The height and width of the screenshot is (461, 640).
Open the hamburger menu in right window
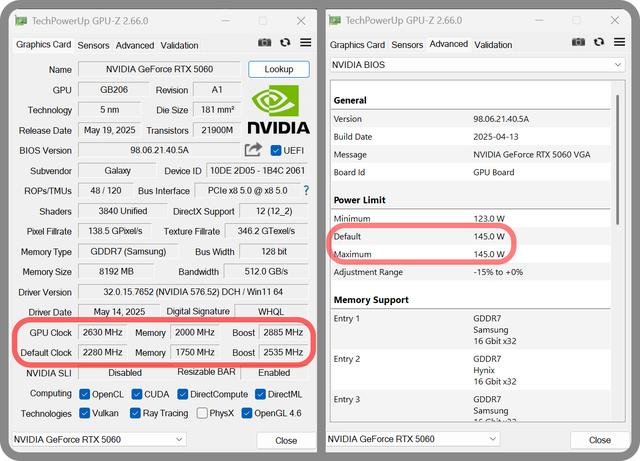click(x=620, y=42)
